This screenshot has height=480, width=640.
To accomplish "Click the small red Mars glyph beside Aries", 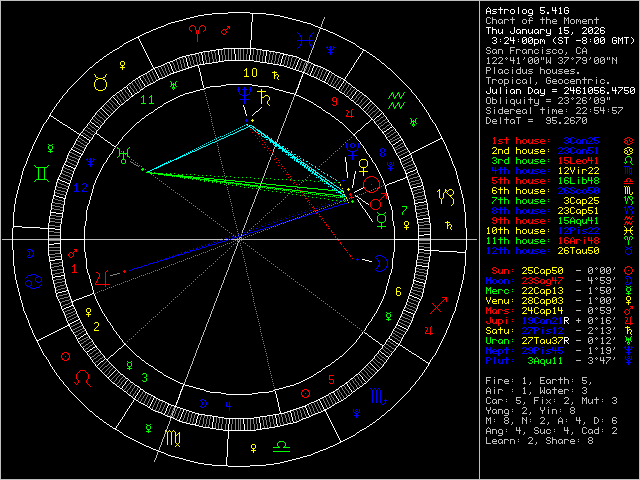I will coord(226,31).
